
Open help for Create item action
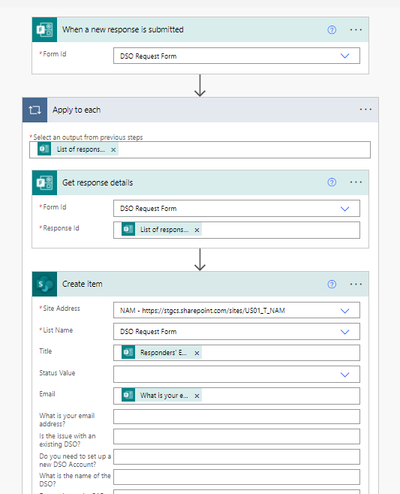[x=332, y=284]
